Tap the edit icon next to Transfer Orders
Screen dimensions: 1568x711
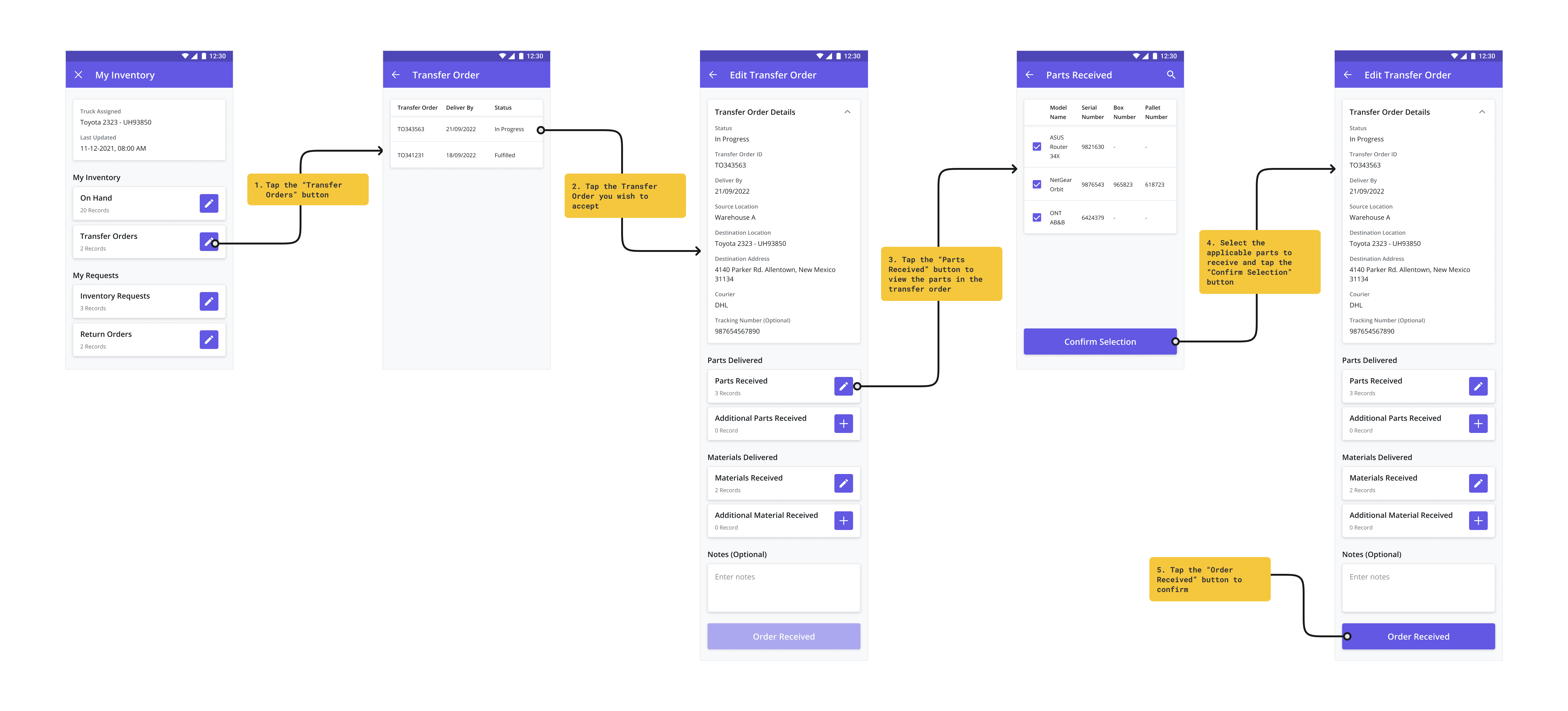(209, 242)
